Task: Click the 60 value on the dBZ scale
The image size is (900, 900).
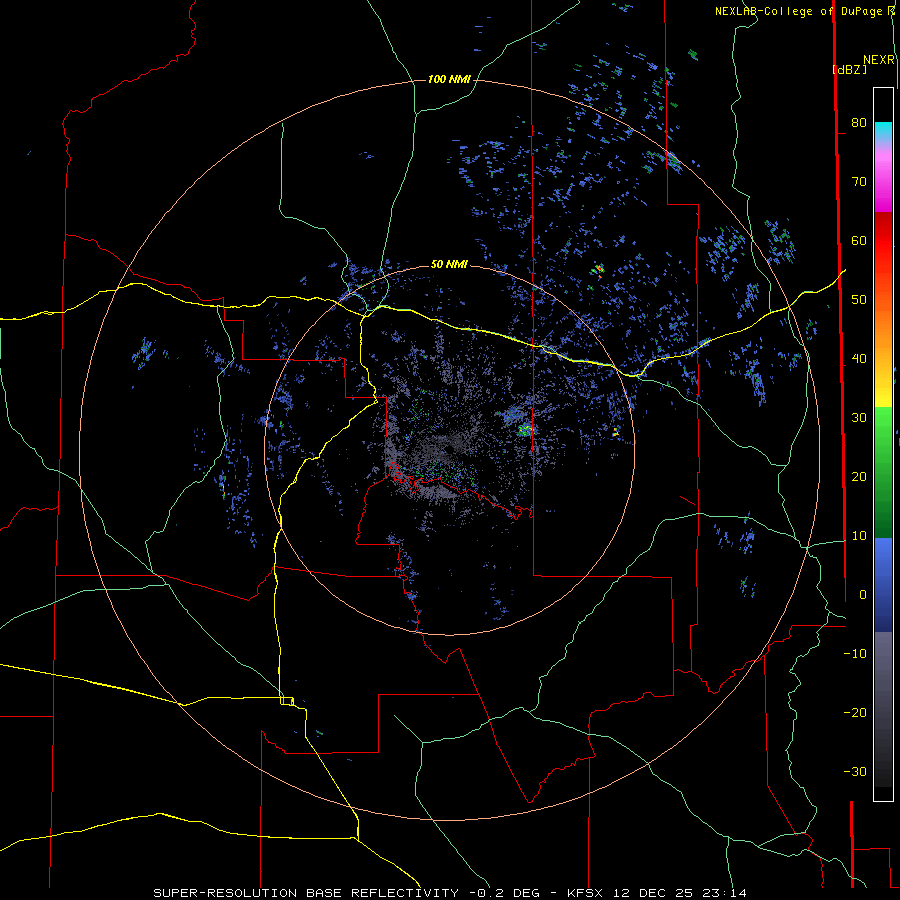Action: 859,241
